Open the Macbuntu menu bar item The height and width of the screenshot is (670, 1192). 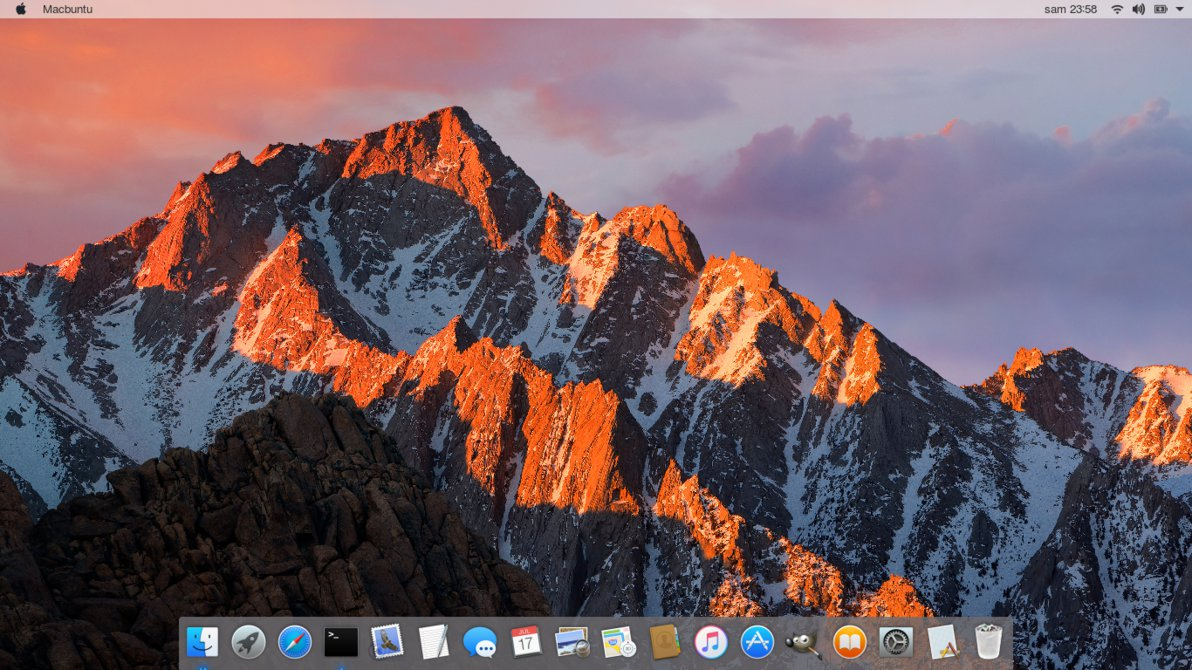[x=68, y=9]
